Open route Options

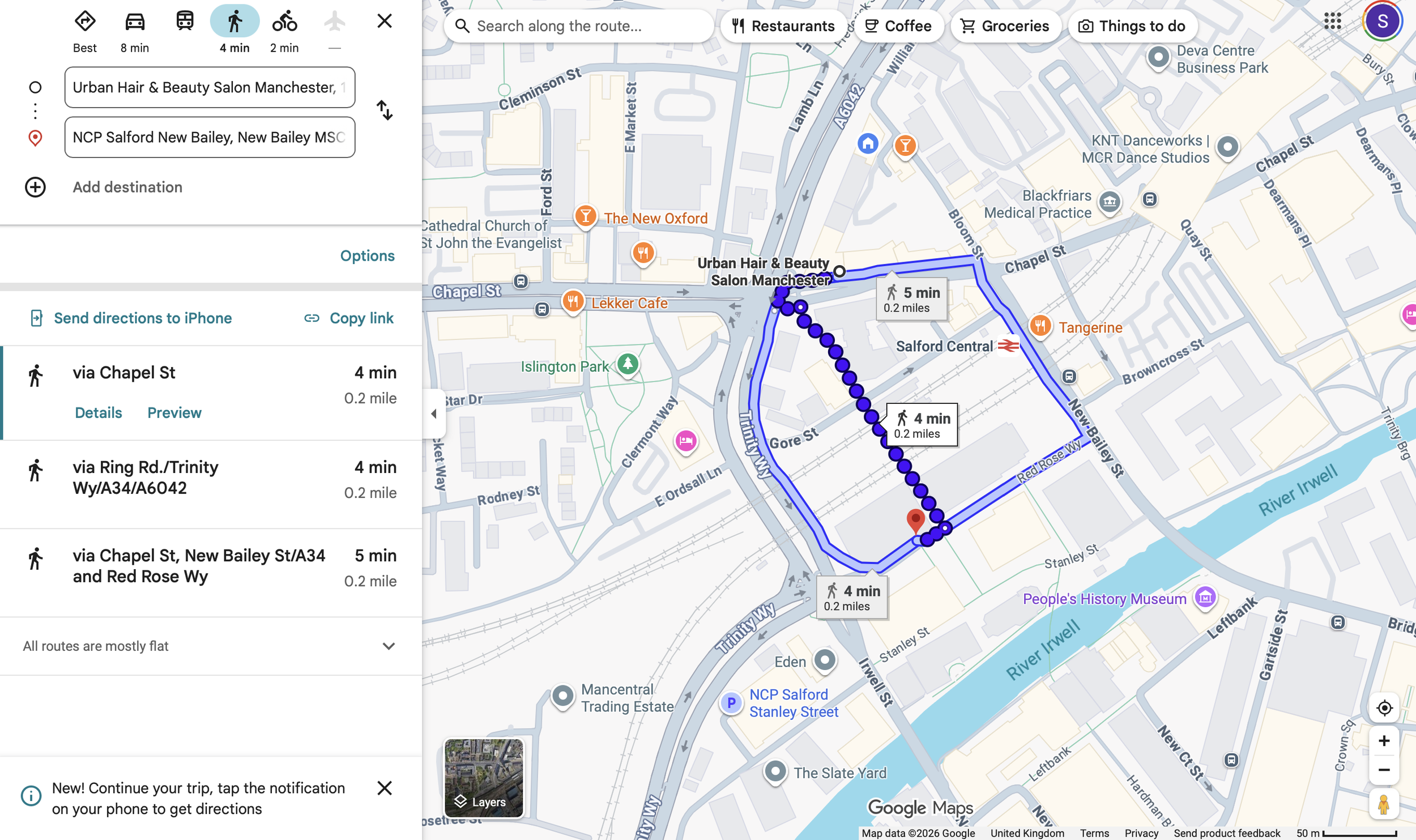(367, 255)
